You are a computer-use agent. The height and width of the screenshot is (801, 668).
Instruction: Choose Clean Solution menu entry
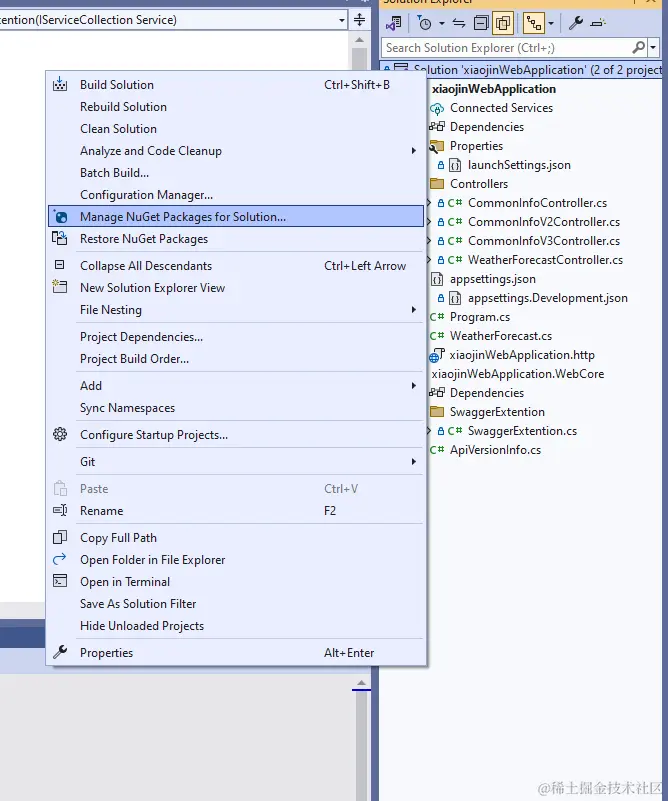click(236, 129)
